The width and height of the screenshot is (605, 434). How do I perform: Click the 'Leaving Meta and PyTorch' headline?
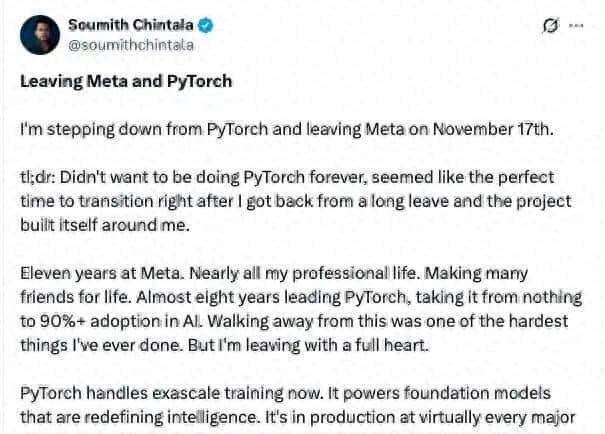pyautogui.click(x=125, y=81)
